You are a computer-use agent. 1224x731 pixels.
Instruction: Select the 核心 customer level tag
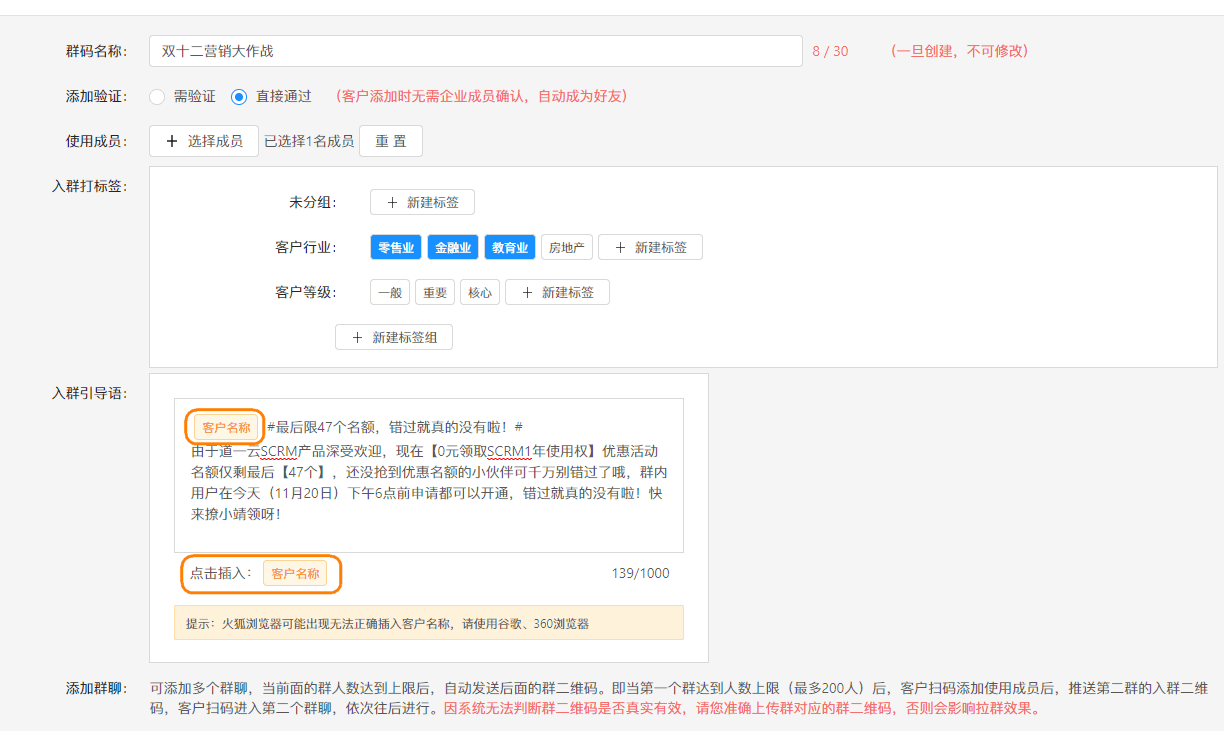point(479,292)
